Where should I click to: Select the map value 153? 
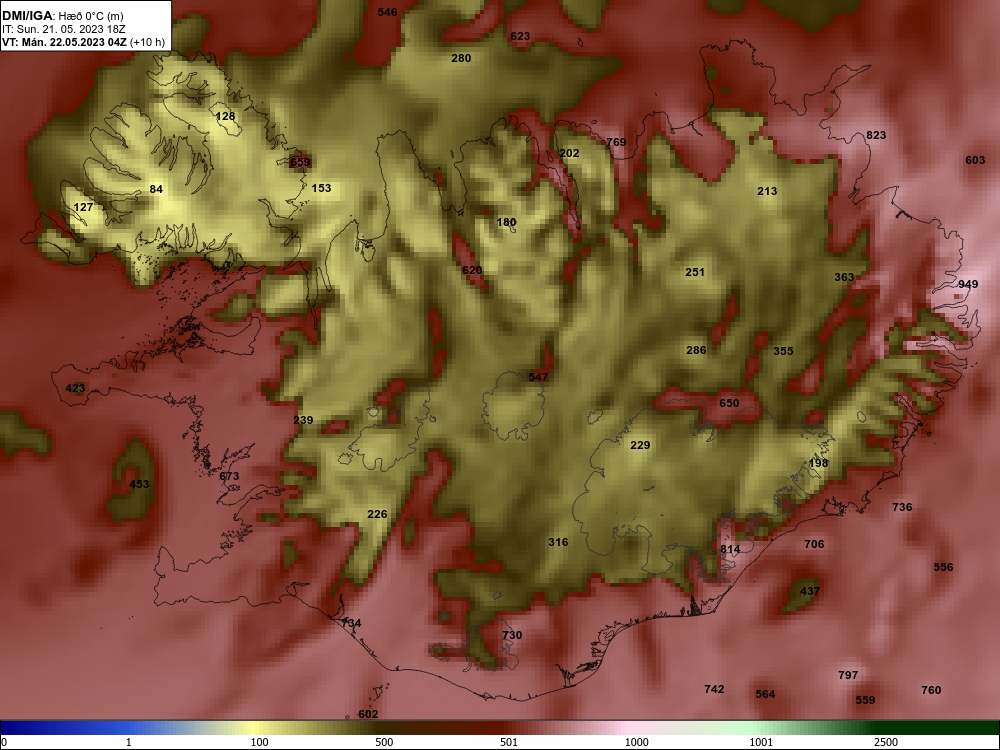[x=321, y=188]
